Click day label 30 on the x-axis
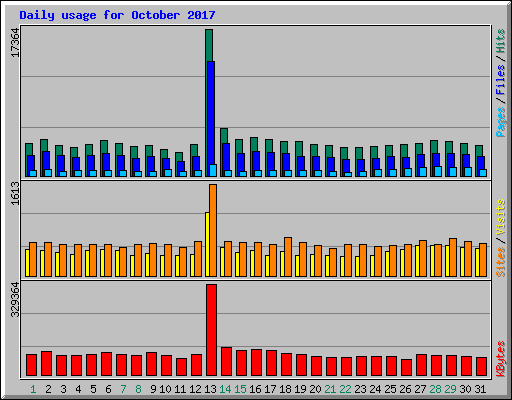This screenshot has width=512, height=400. [465, 389]
